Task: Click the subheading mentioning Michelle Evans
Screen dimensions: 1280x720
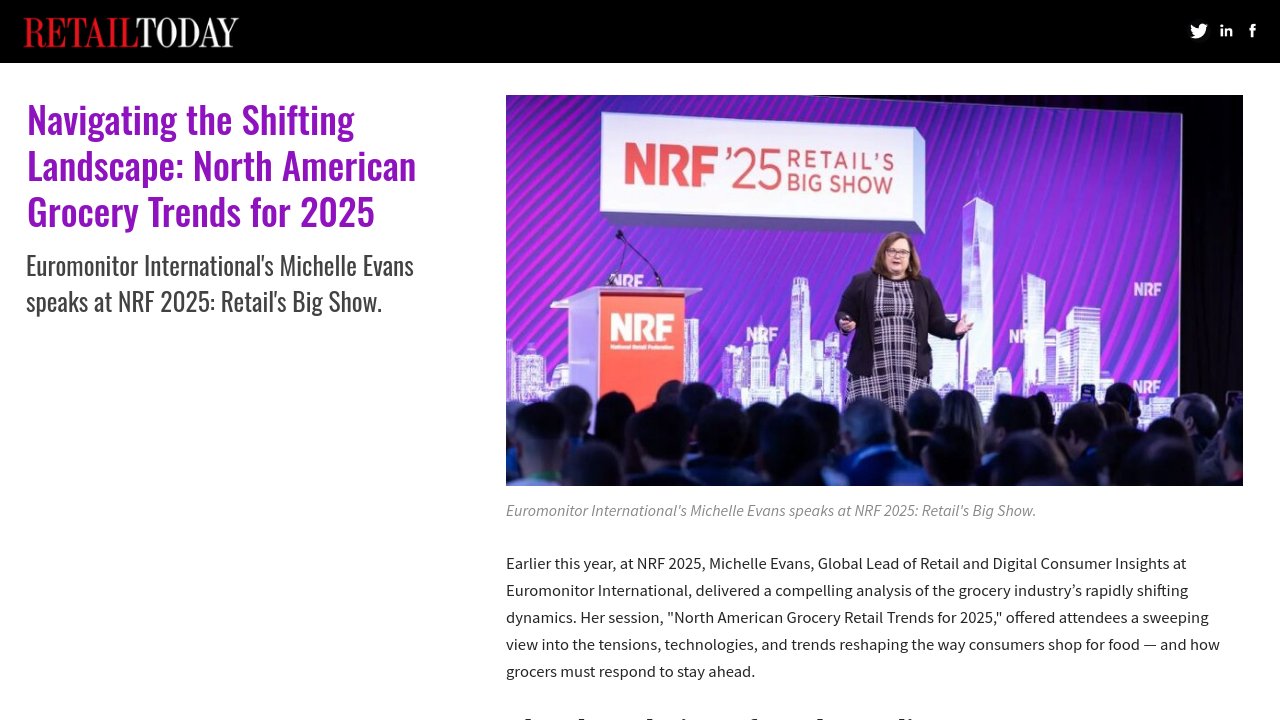Action: tap(219, 282)
